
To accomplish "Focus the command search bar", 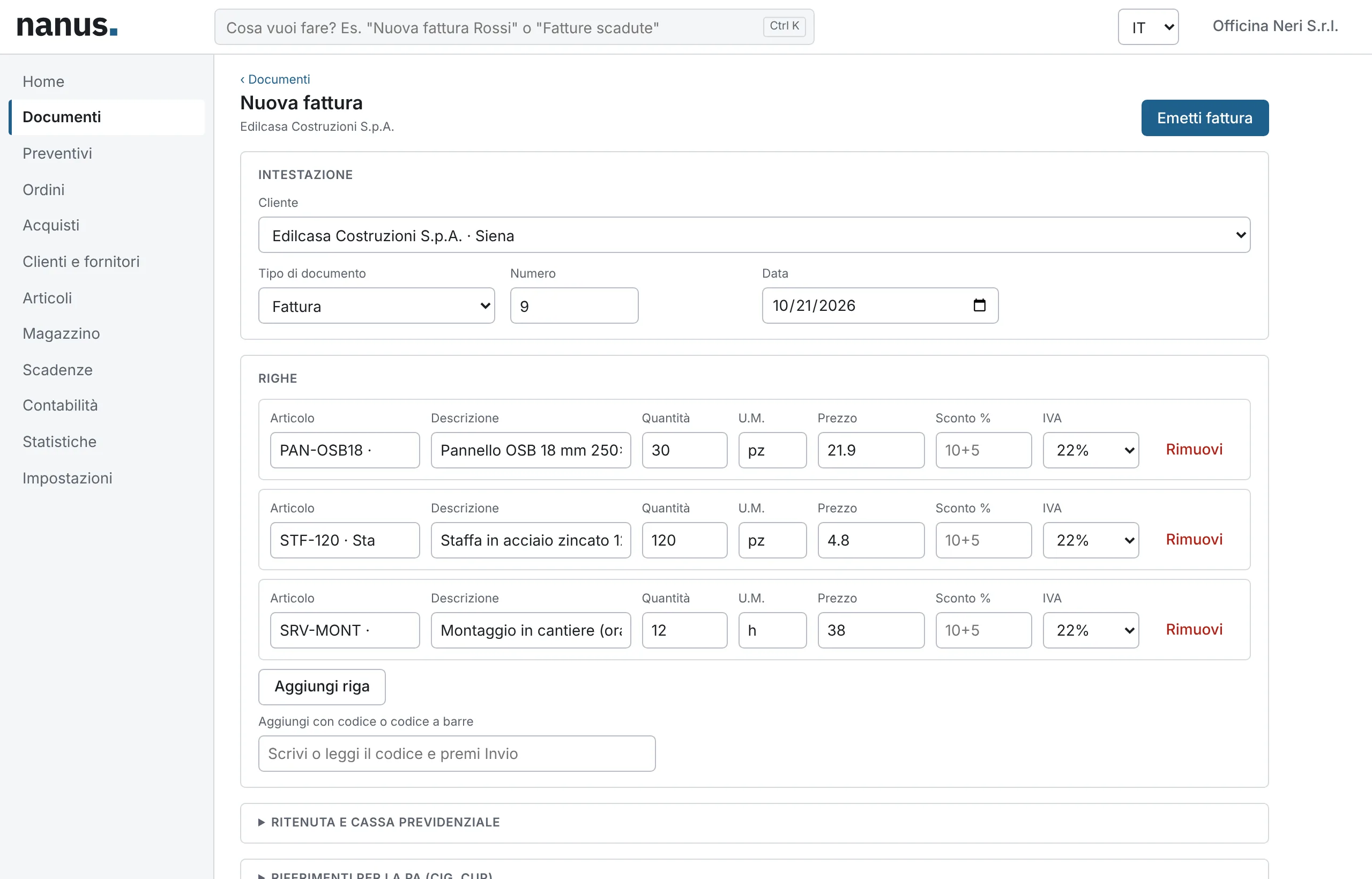I will [514, 27].
